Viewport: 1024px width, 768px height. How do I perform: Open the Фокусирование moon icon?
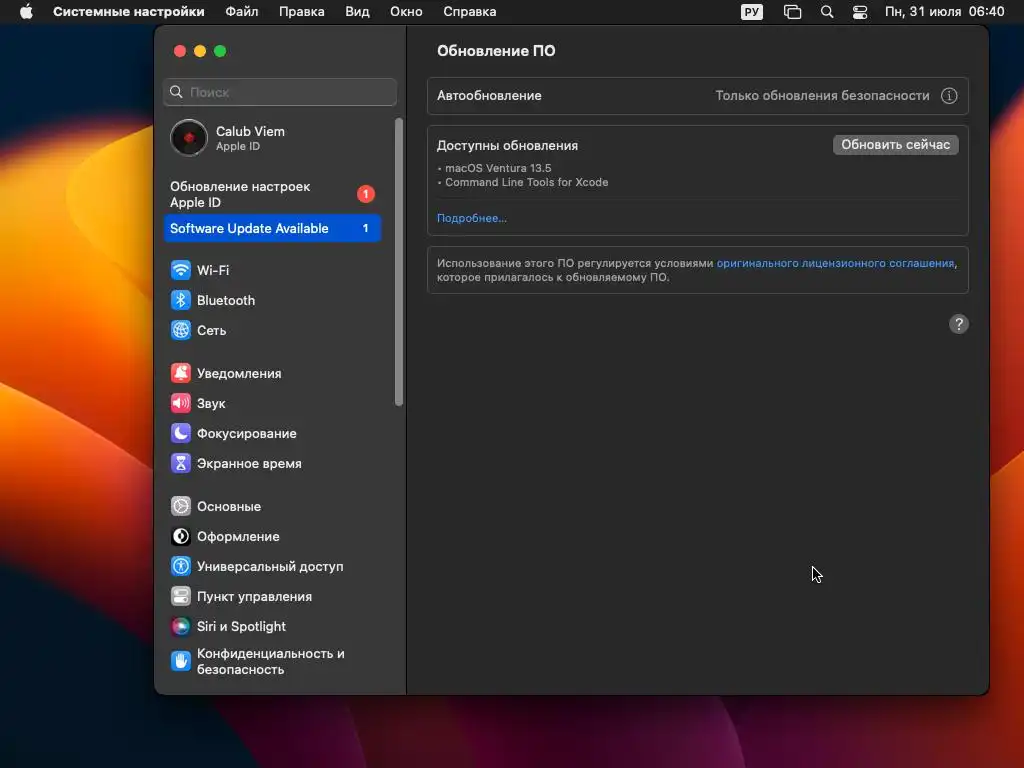(181, 433)
